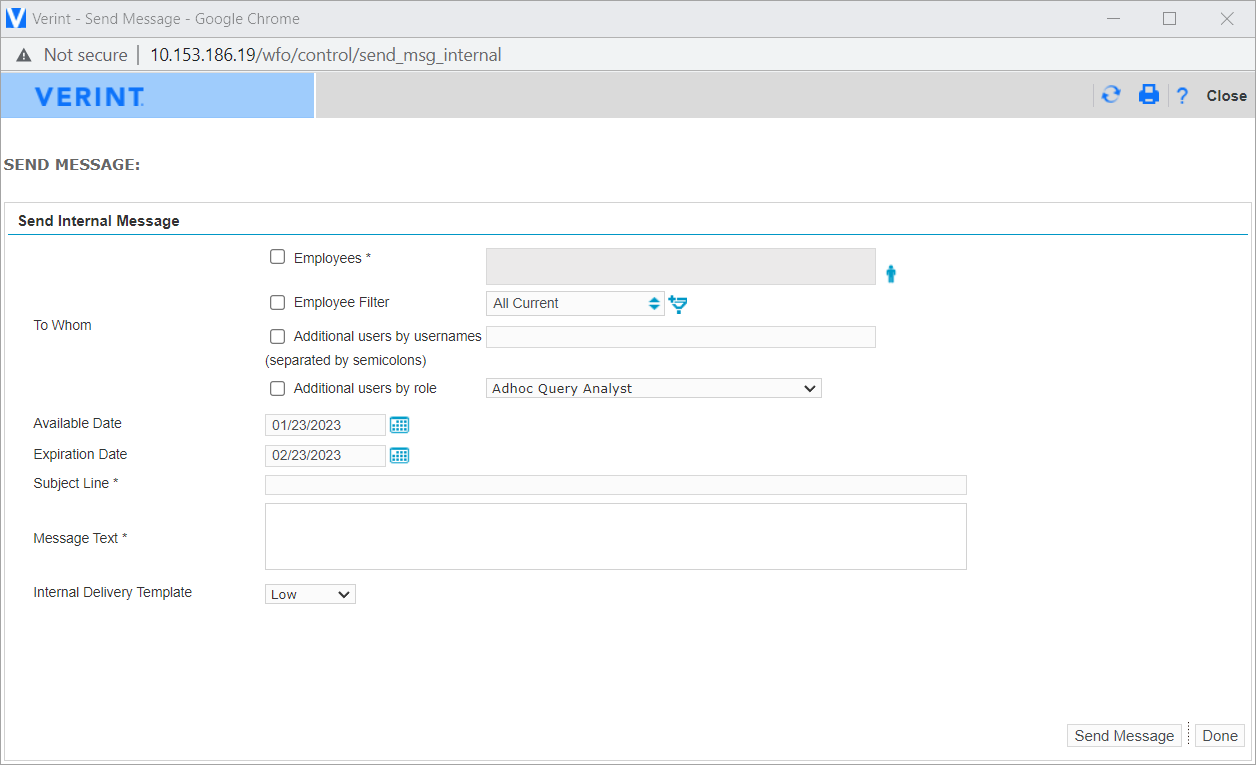Click Close in the top header
The image size is (1256, 765).
(x=1226, y=96)
